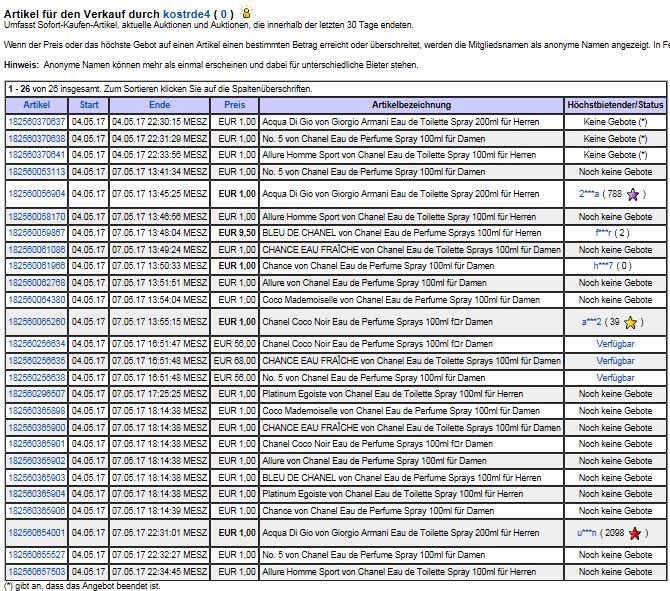Viewport: 670px width, 591px height.
Task: Open seller profile link kostrde4
Action: [x=186, y=14]
